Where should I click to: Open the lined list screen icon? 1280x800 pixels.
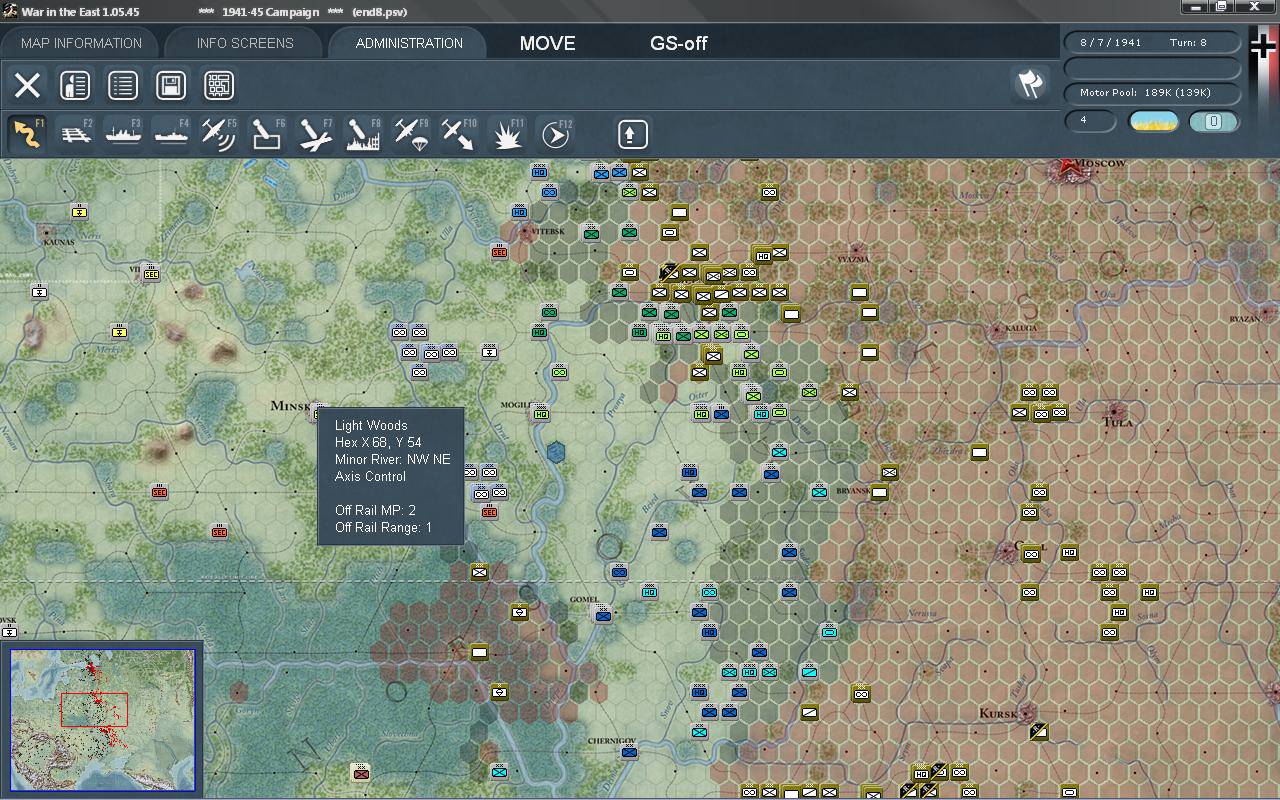123,85
